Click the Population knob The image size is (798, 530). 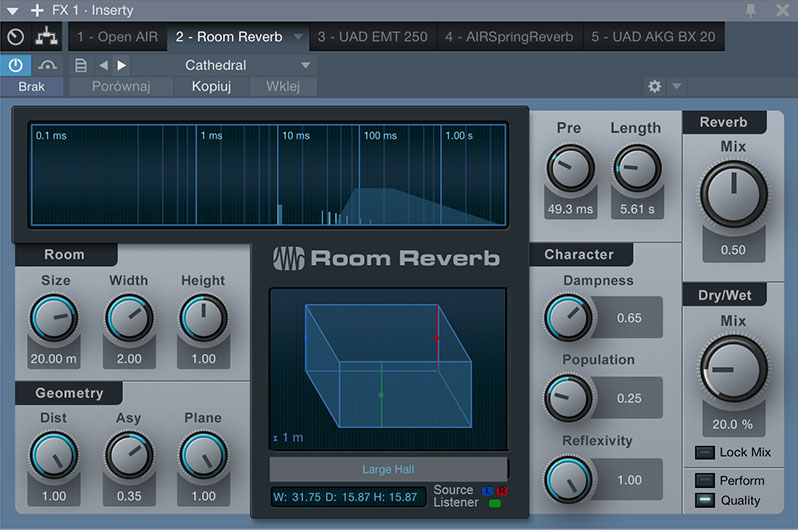pos(568,398)
